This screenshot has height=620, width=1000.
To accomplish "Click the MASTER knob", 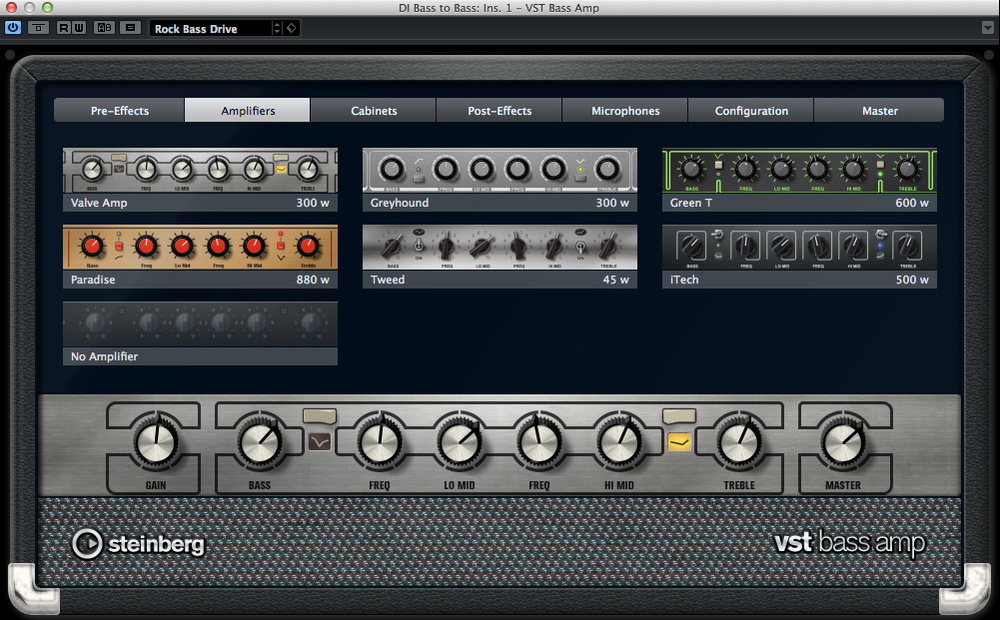I will coord(843,441).
